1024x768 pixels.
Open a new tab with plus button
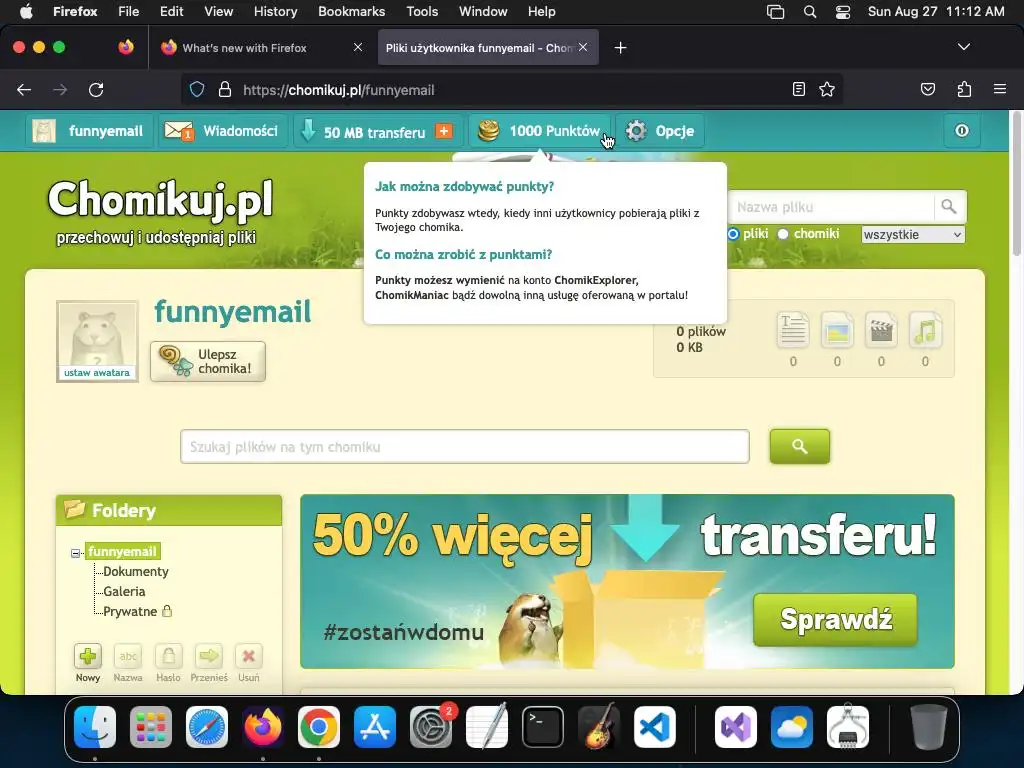coord(620,48)
